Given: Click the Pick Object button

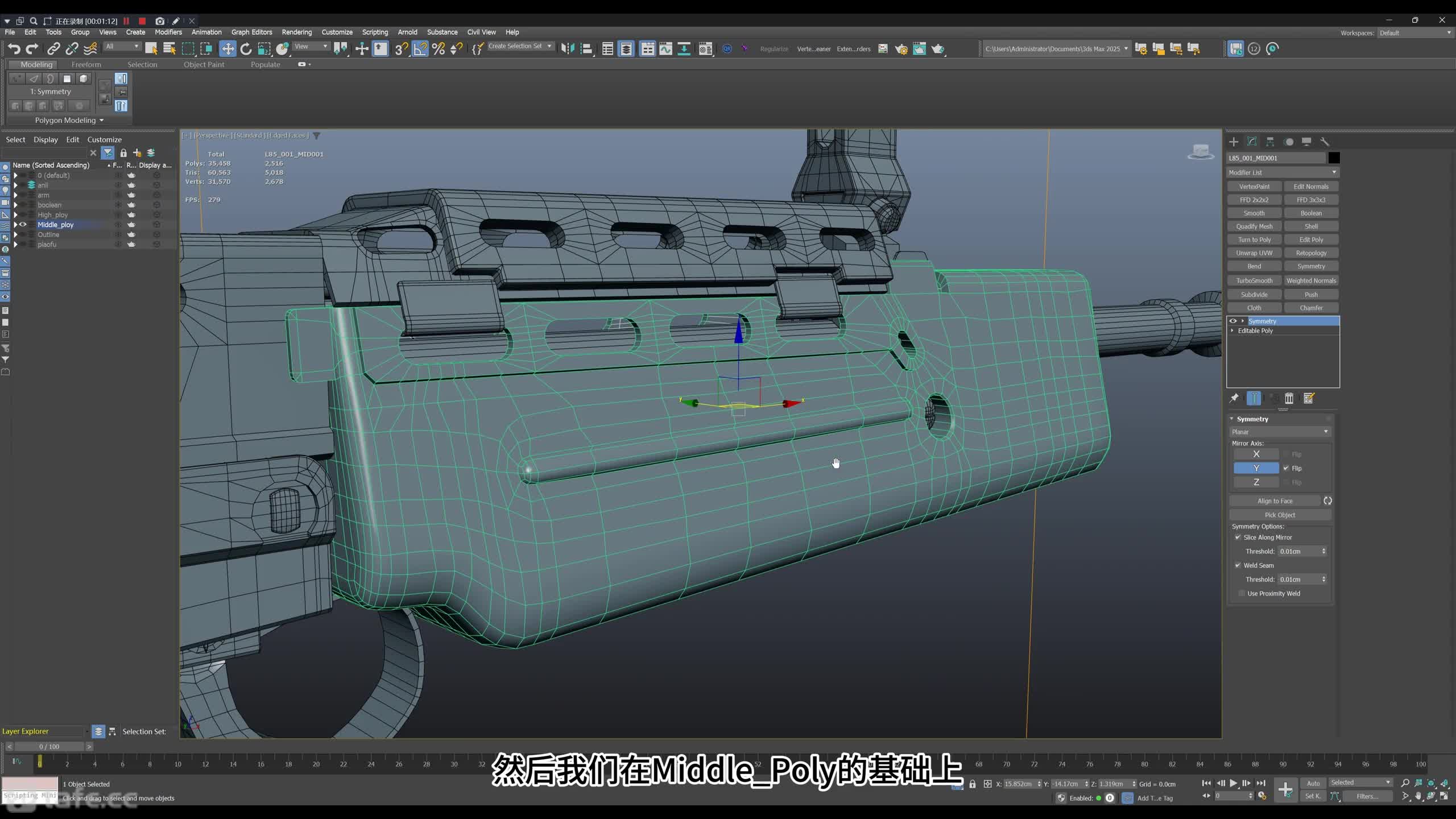Looking at the screenshot, I should point(1280,515).
